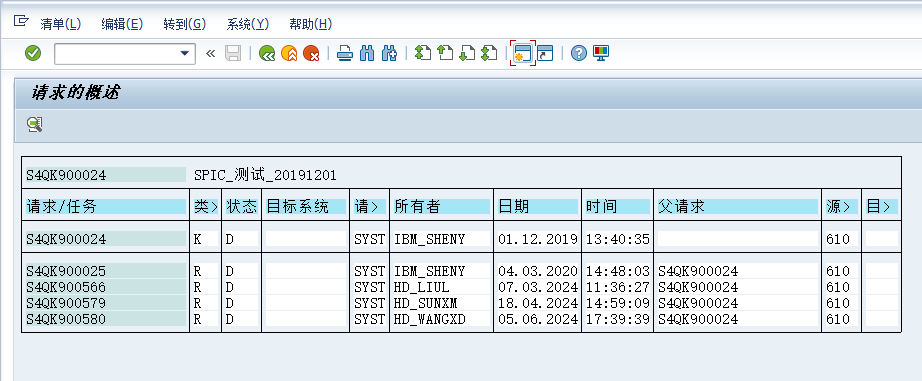
Task: Click date 04.03.2020
Action: point(538,271)
